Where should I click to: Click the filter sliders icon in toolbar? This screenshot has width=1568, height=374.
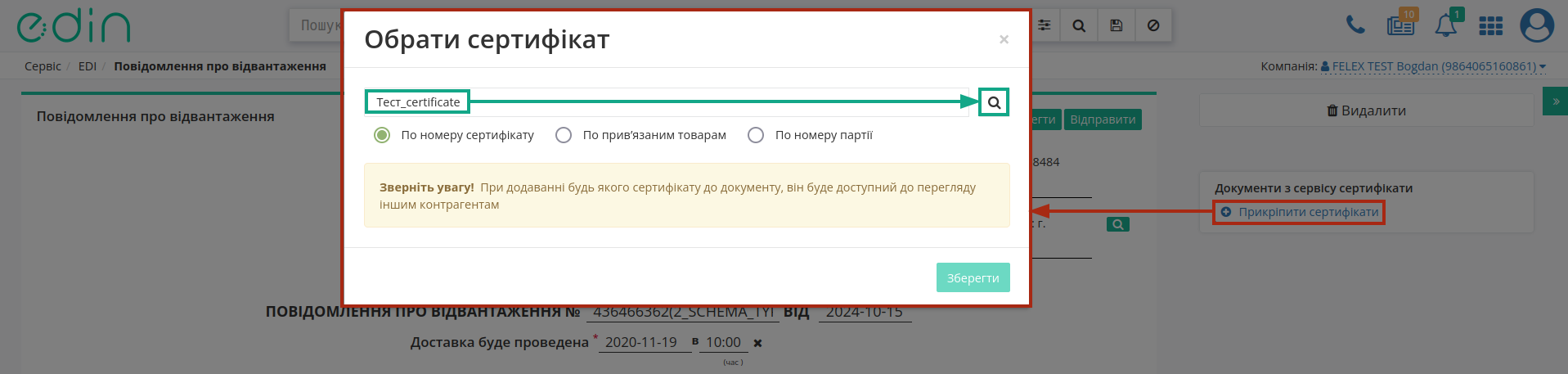point(1045,25)
